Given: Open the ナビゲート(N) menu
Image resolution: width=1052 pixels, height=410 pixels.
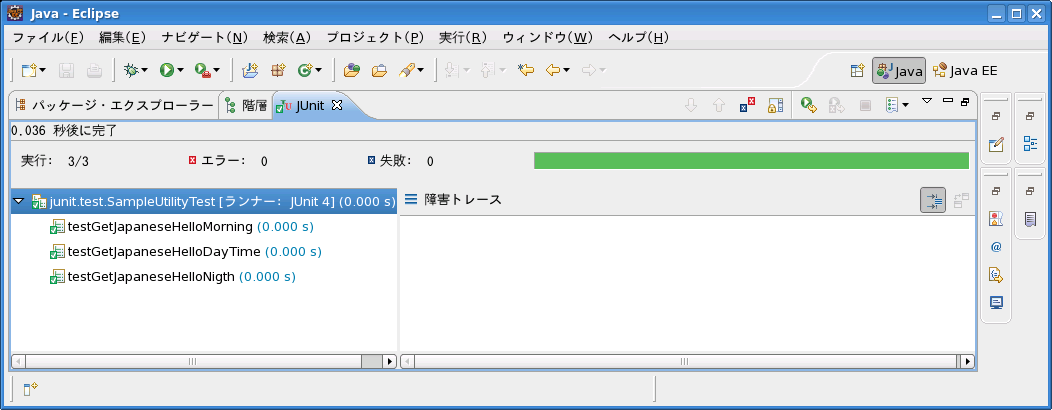Looking at the screenshot, I should pyautogui.click(x=205, y=38).
